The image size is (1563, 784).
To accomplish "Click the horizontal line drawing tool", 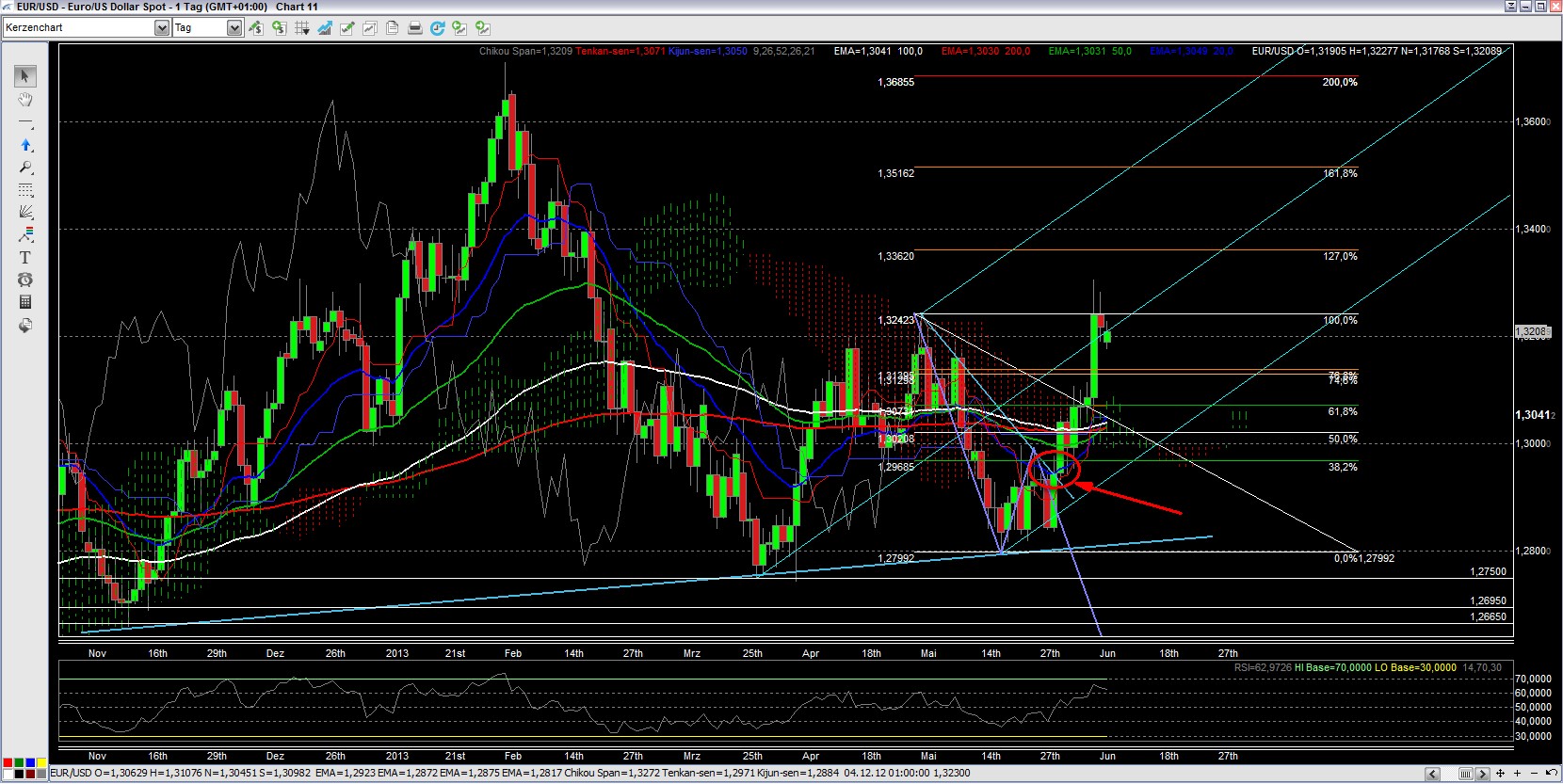I will [25, 122].
